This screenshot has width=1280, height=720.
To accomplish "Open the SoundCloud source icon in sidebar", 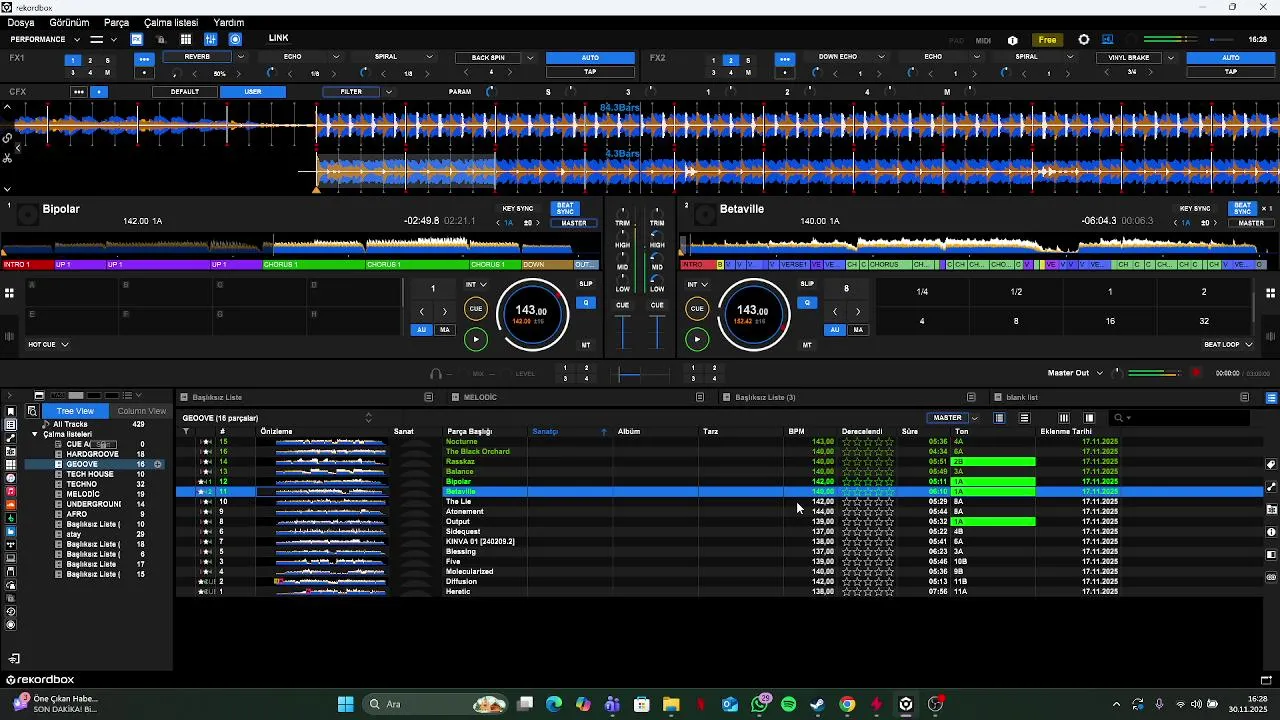I will coord(11,505).
